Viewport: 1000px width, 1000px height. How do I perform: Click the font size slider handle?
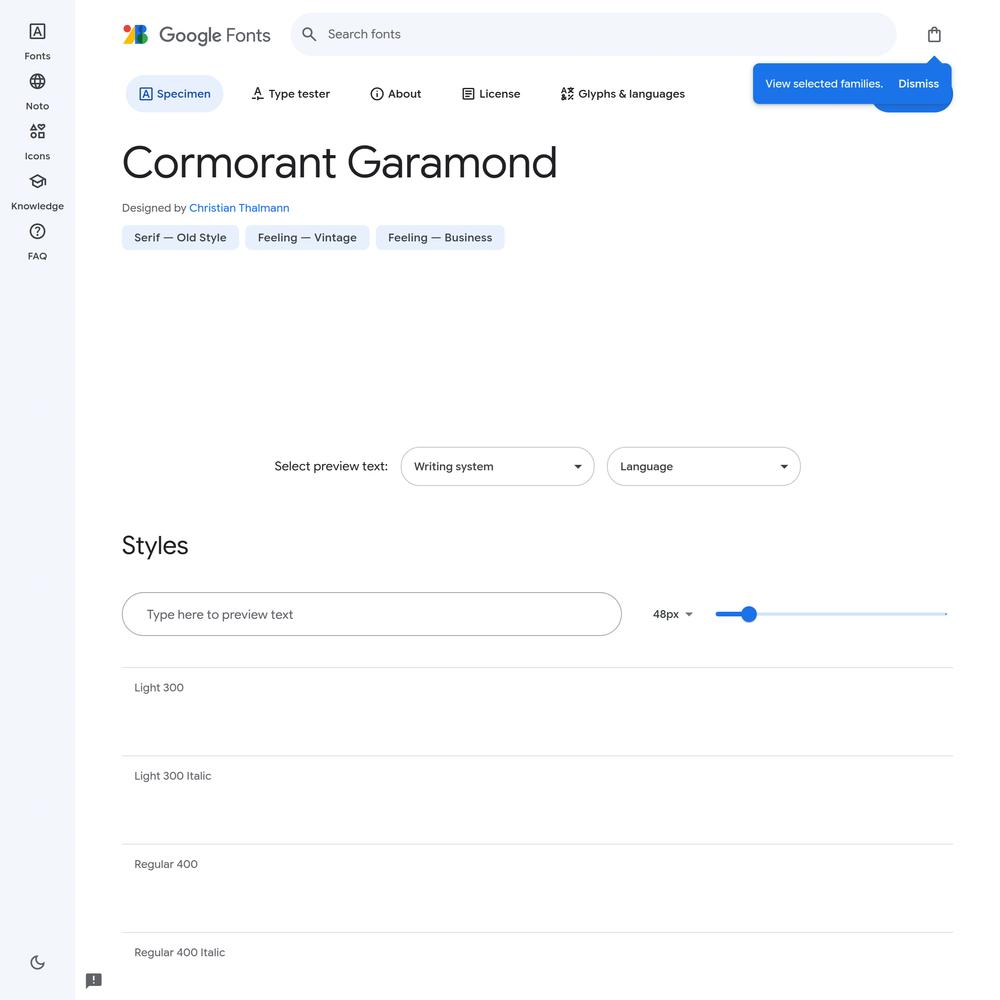(749, 614)
